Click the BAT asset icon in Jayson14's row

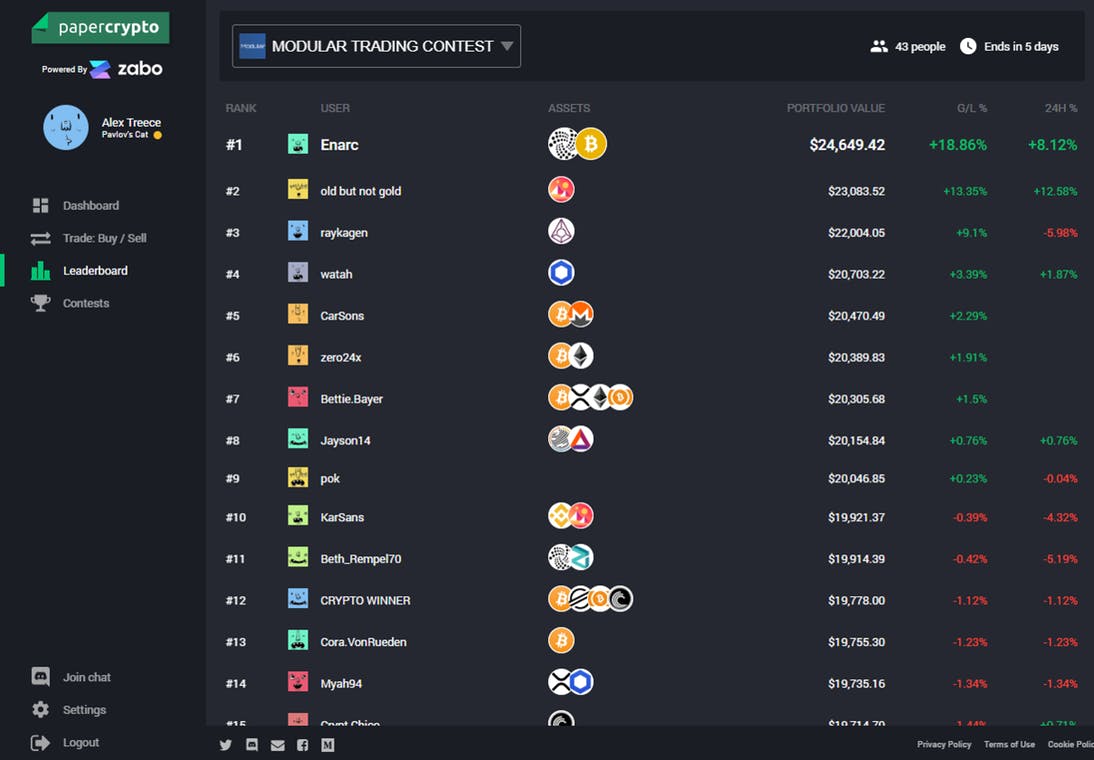(581, 439)
